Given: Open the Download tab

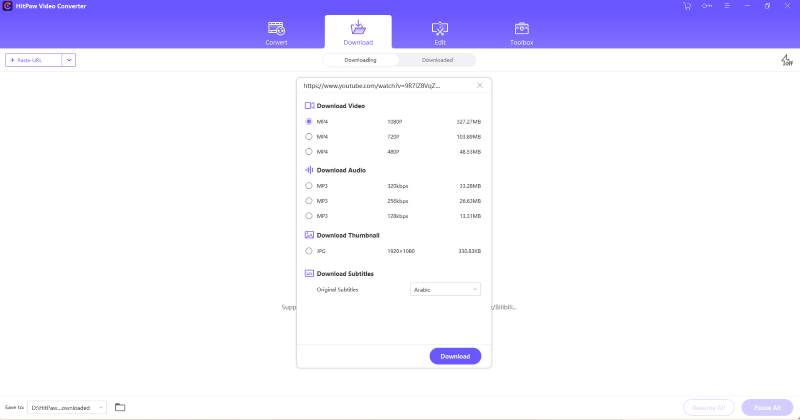Looking at the screenshot, I should [x=358, y=33].
